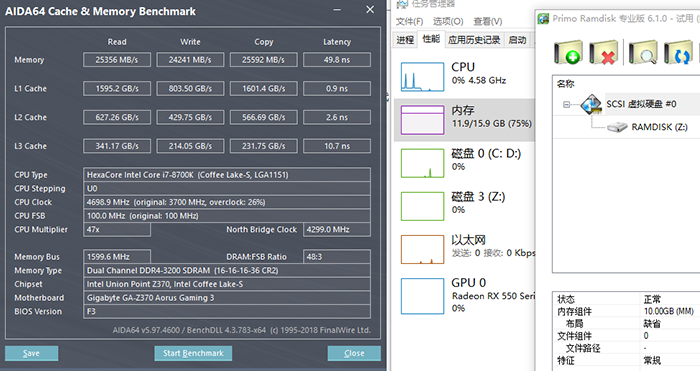Click the Memory Type field Dual Channel DDR4-3200
Screen dimensions: 700x371
point(227,271)
